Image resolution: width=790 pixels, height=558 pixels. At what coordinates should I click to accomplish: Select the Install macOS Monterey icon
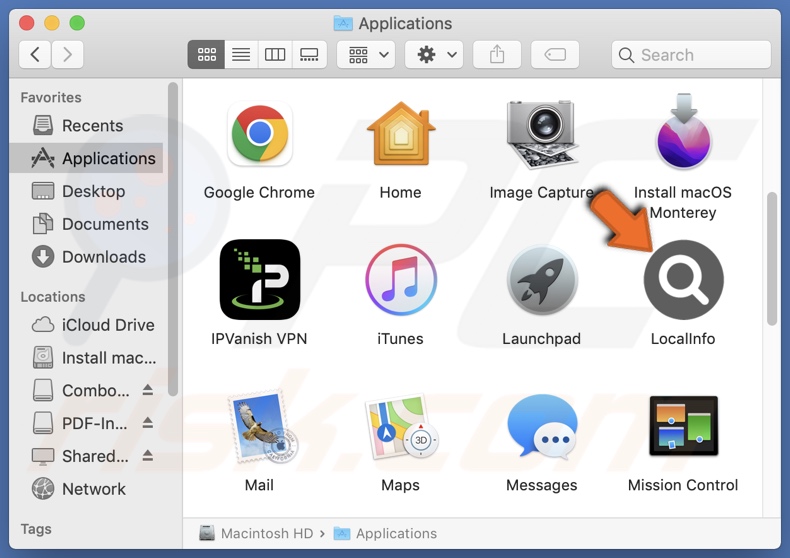(x=683, y=131)
